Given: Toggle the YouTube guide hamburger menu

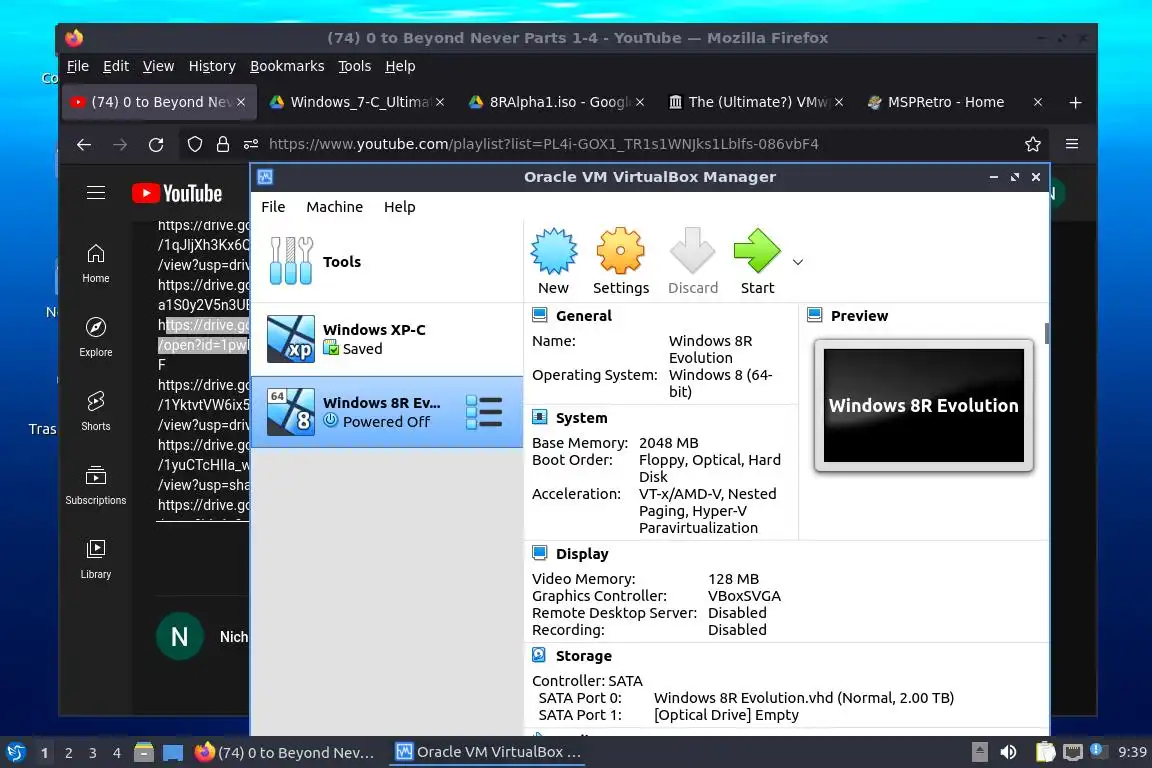Looking at the screenshot, I should (96, 193).
